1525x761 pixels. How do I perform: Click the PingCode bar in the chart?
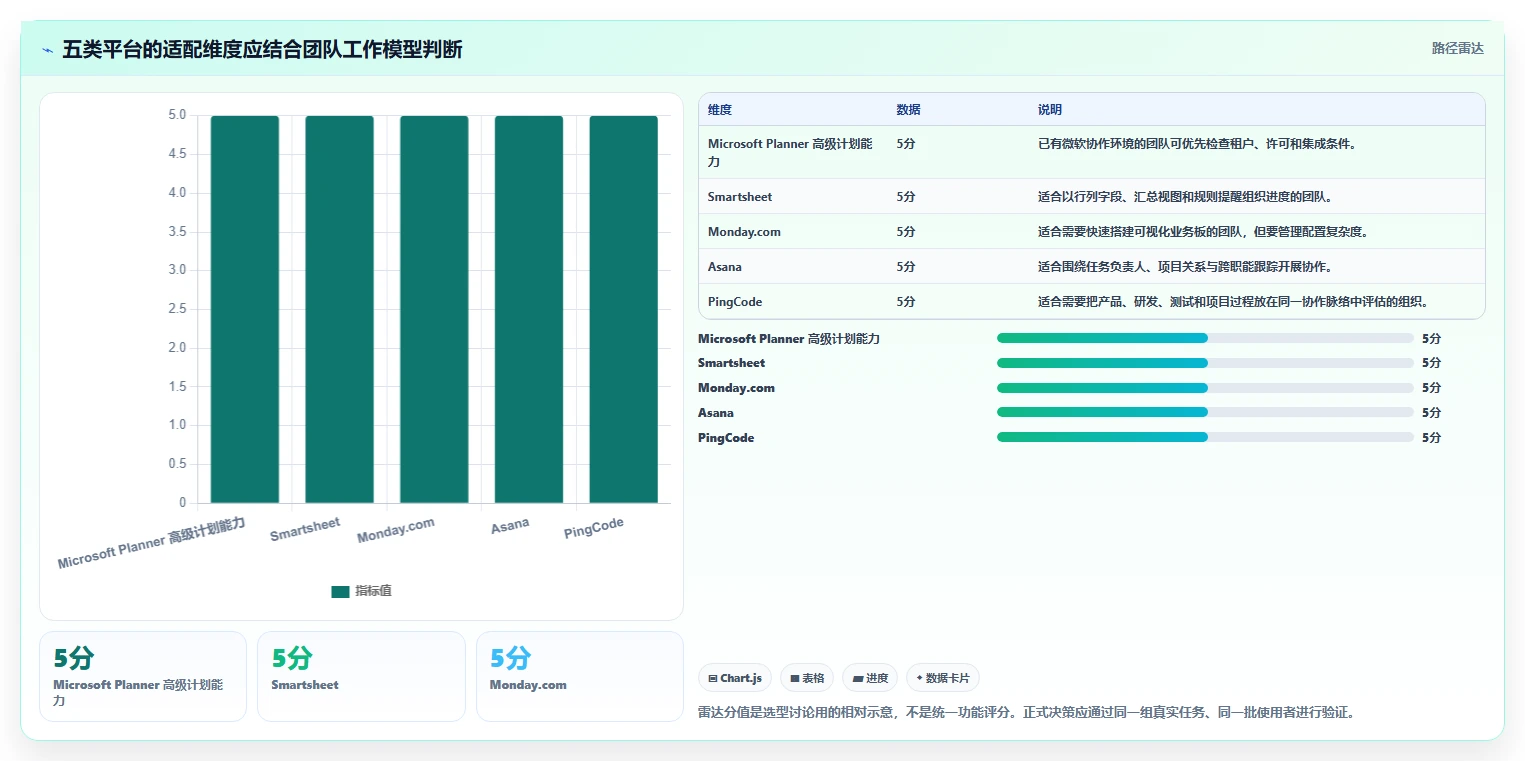pyautogui.click(x=623, y=309)
